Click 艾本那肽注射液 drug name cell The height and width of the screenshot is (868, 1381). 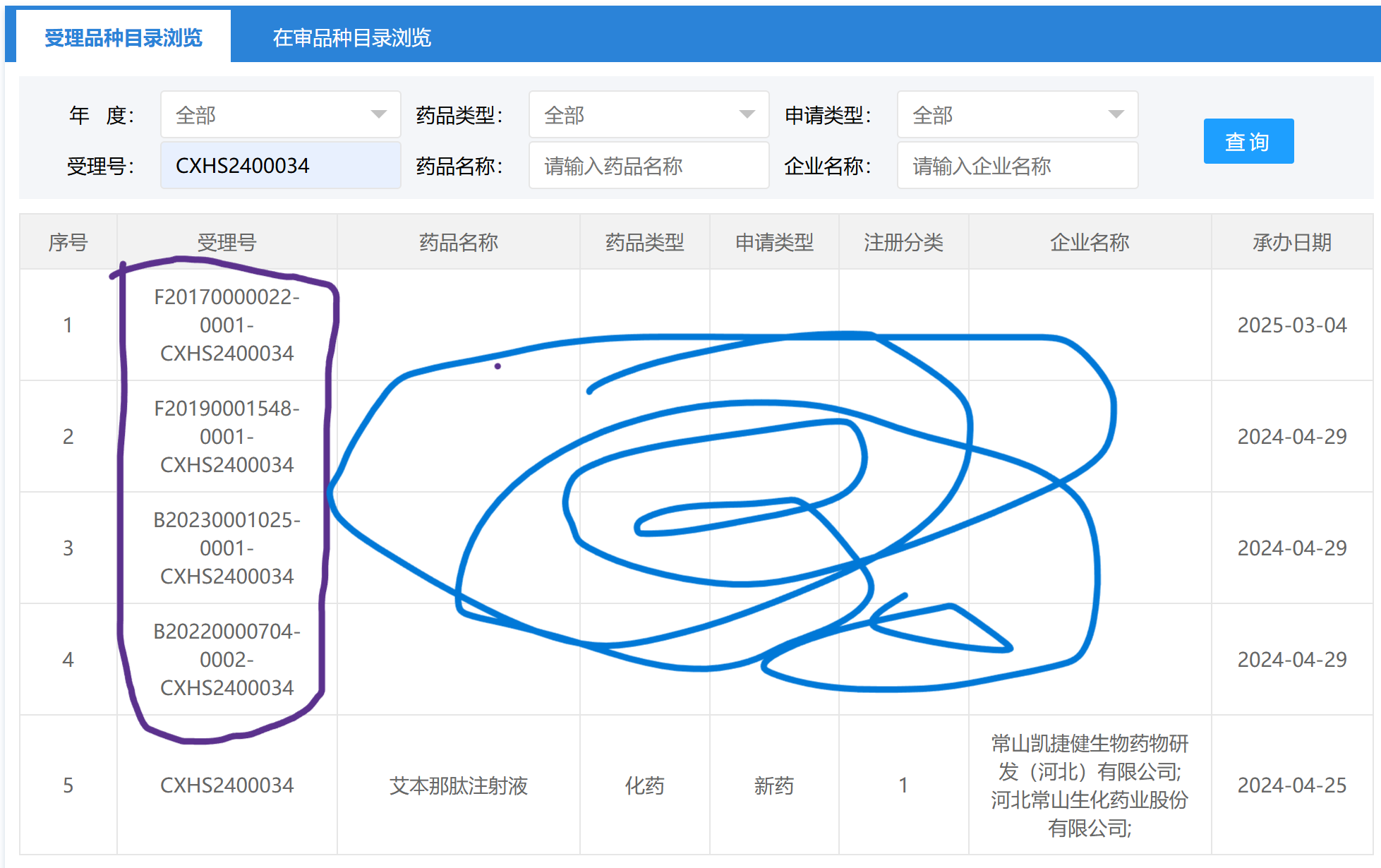click(458, 785)
